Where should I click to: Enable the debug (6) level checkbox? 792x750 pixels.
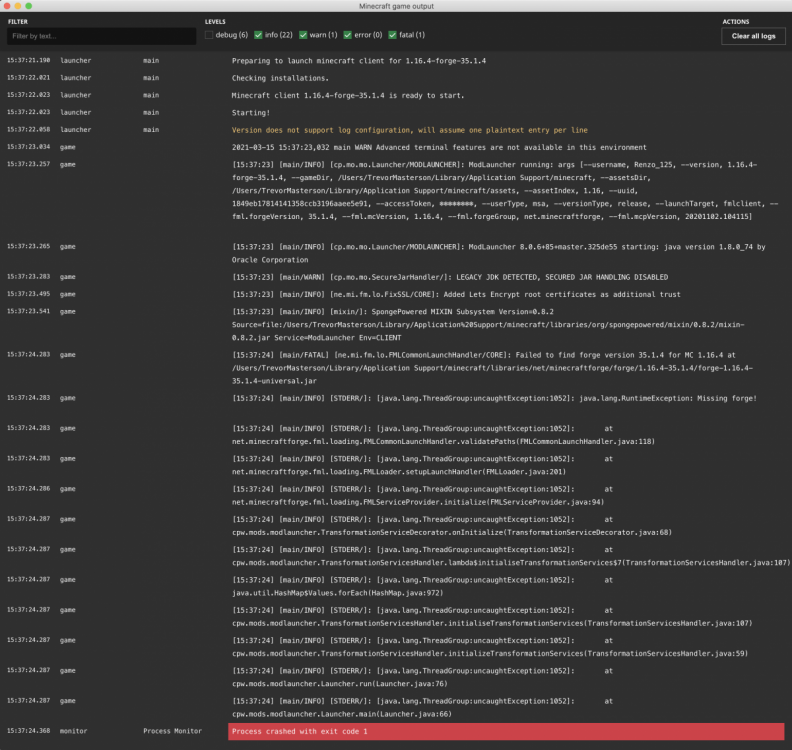pyautogui.click(x=209, y=35)
